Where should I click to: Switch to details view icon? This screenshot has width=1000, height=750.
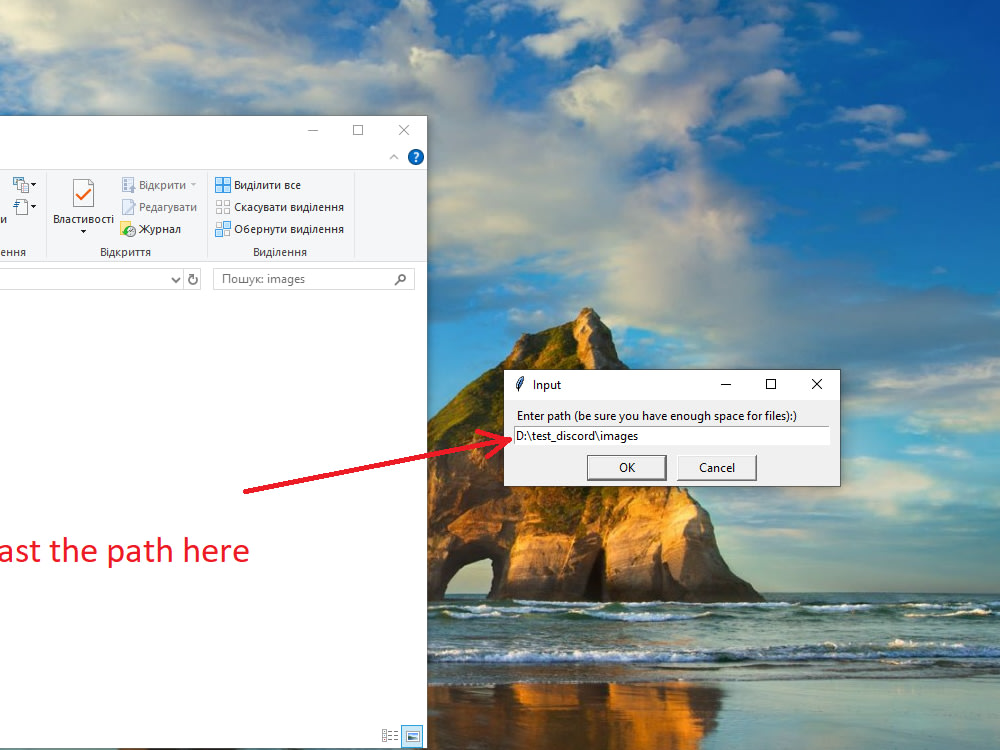[390, 736]
